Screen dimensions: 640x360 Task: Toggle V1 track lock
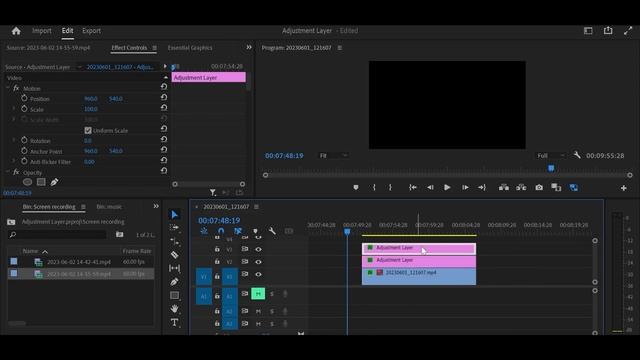coord(217,276)
